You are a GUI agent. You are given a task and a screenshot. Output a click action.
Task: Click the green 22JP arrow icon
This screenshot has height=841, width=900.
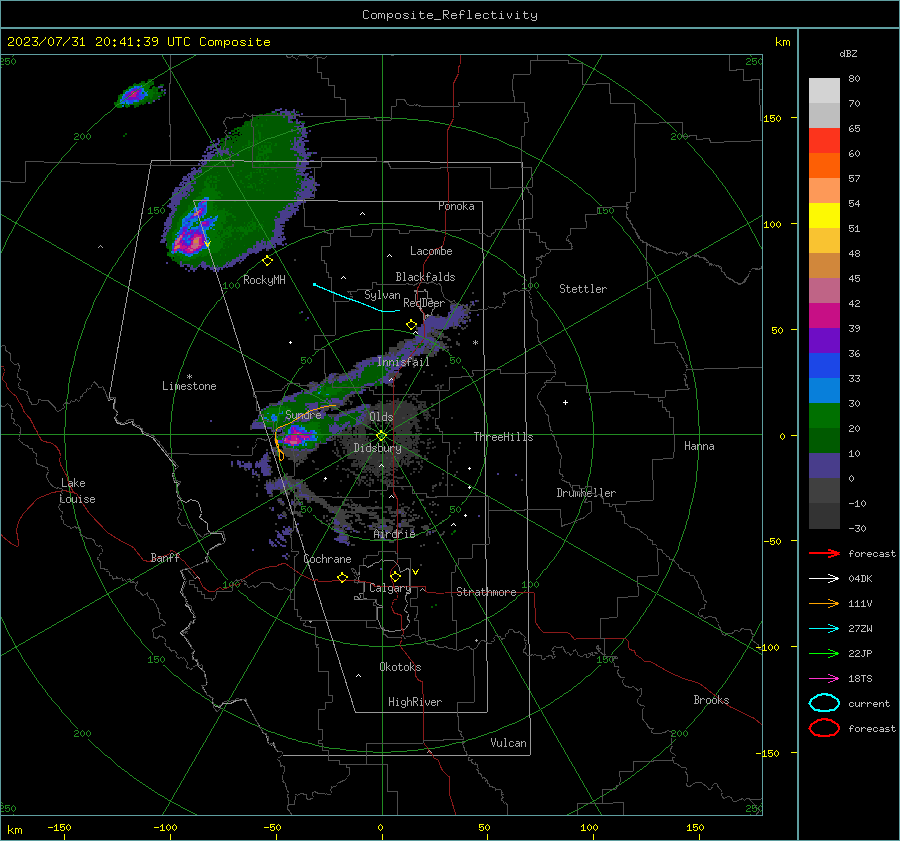click(x=824, y=653)
